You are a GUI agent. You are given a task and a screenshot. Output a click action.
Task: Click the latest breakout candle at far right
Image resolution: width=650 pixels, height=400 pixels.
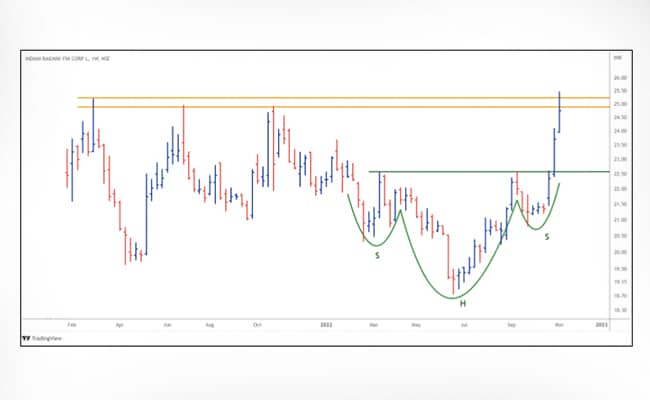coord(560,108)
